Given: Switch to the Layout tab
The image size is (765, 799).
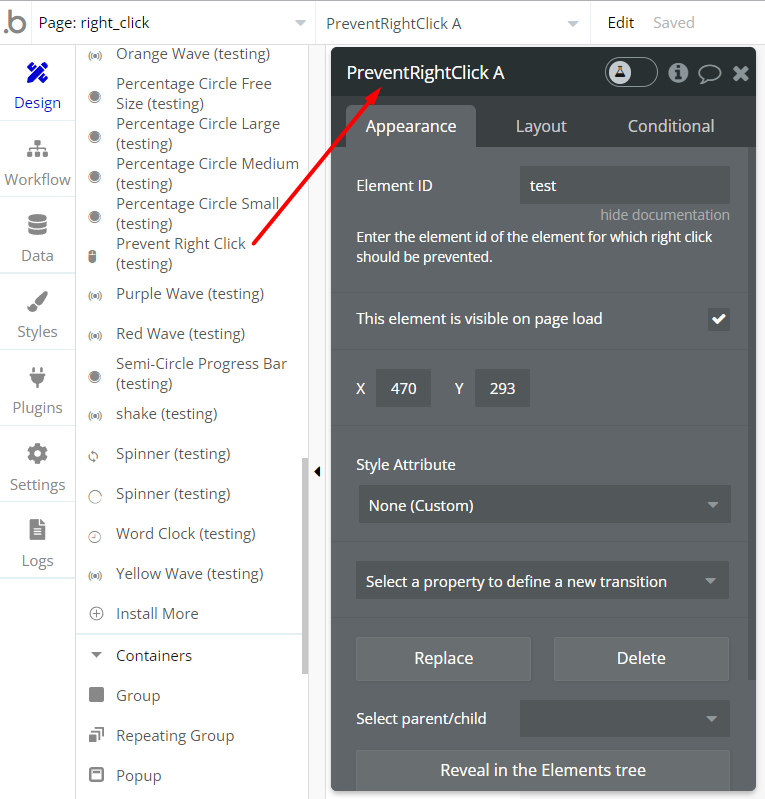Looking at the screenshot, I should point(541,126).
